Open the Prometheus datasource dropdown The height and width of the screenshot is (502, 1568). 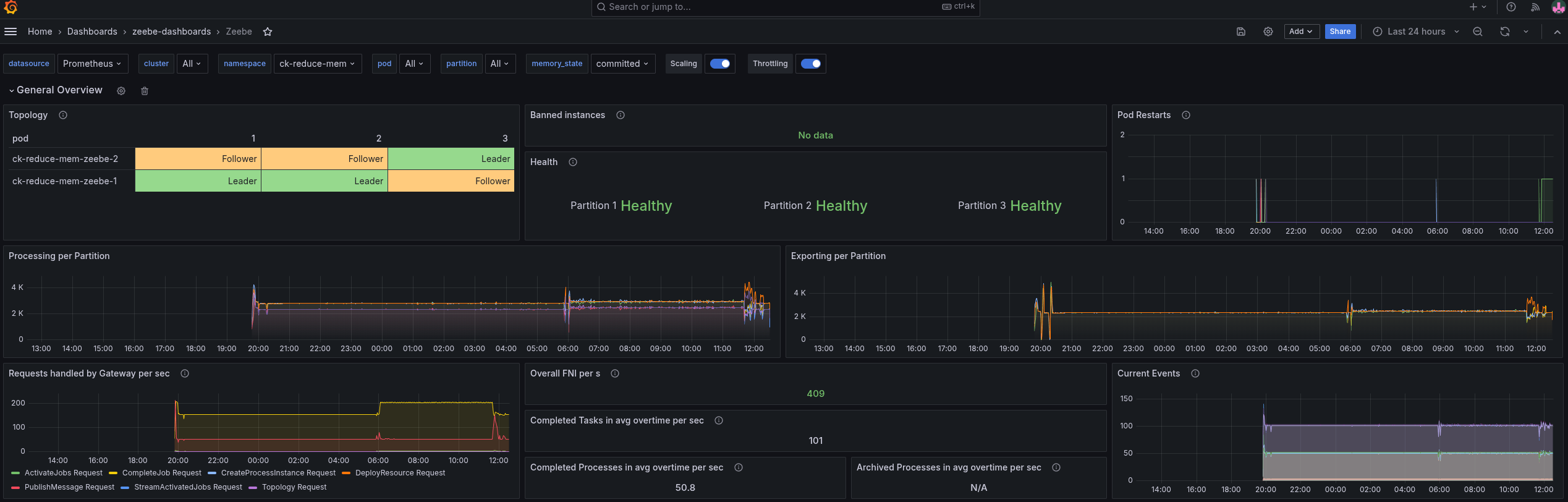(x=92, y=64)
